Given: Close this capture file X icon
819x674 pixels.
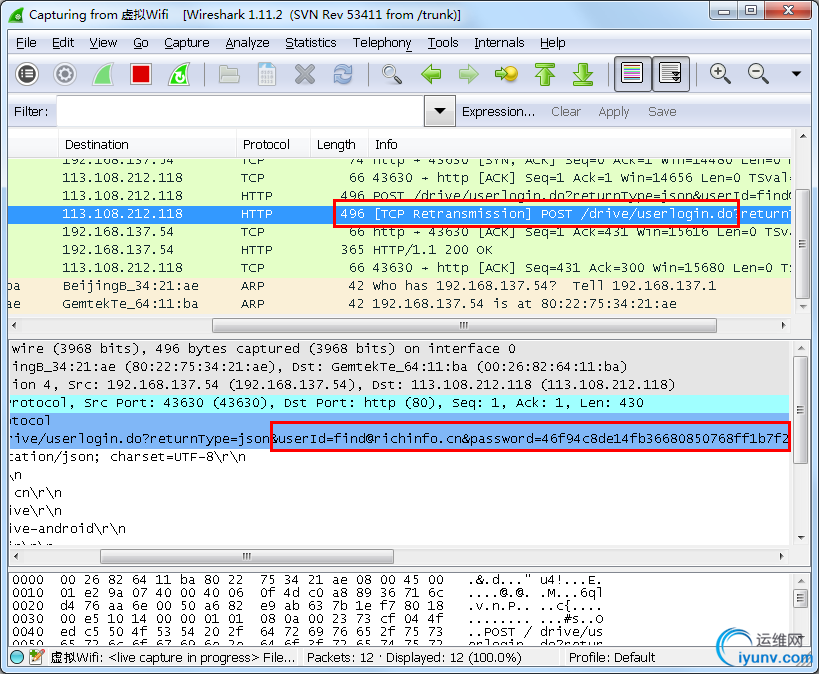Looking at the screenshot, I should (x=305, y=74).
